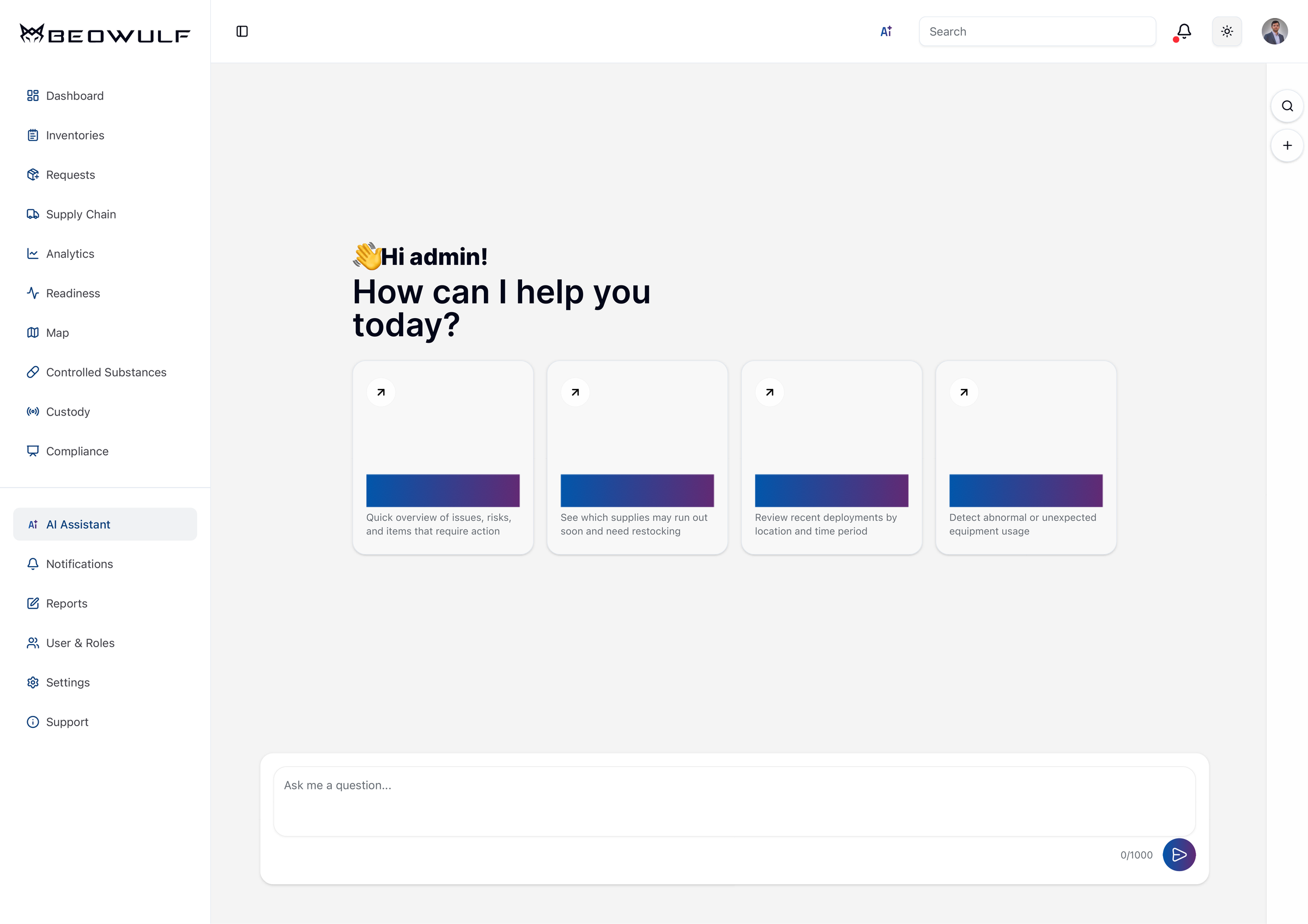Select the Analytics chart icon in the sidebar
The width and height of the screenshot is (1308, 924).
33,253
